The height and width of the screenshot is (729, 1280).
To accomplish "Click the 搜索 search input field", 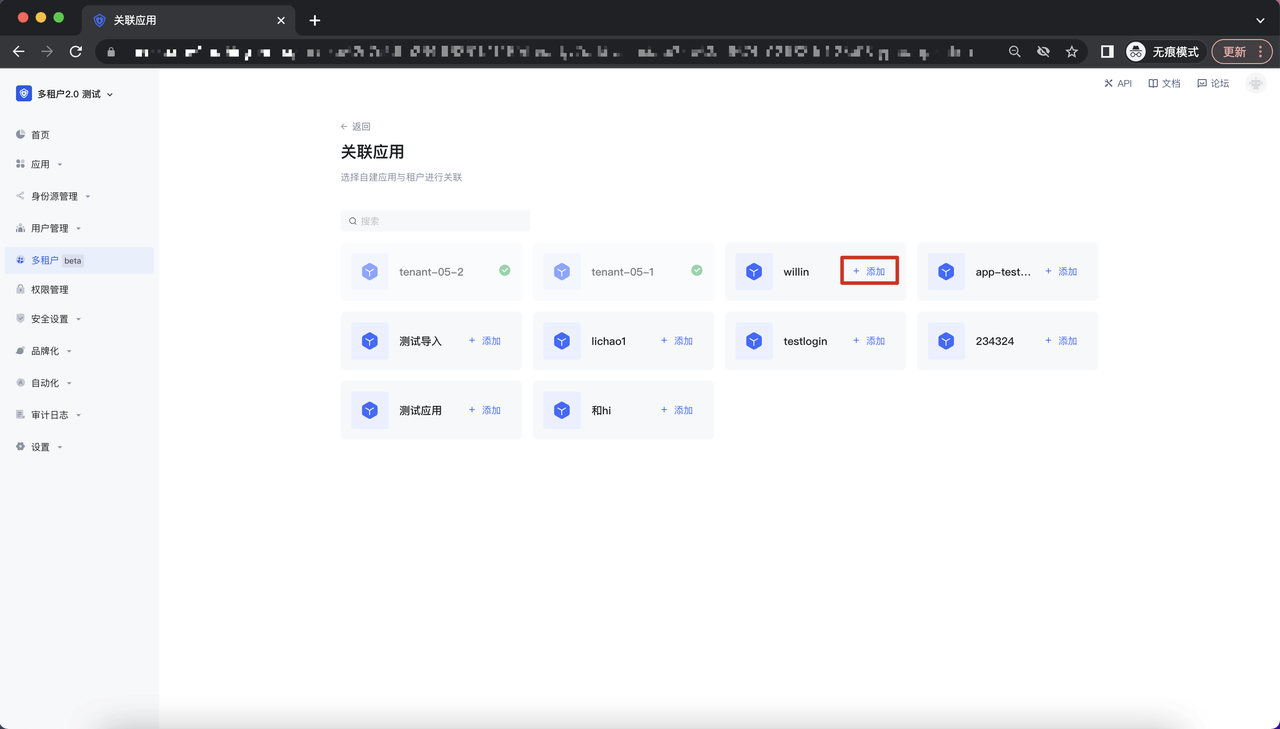I will (x=436, y=221).
